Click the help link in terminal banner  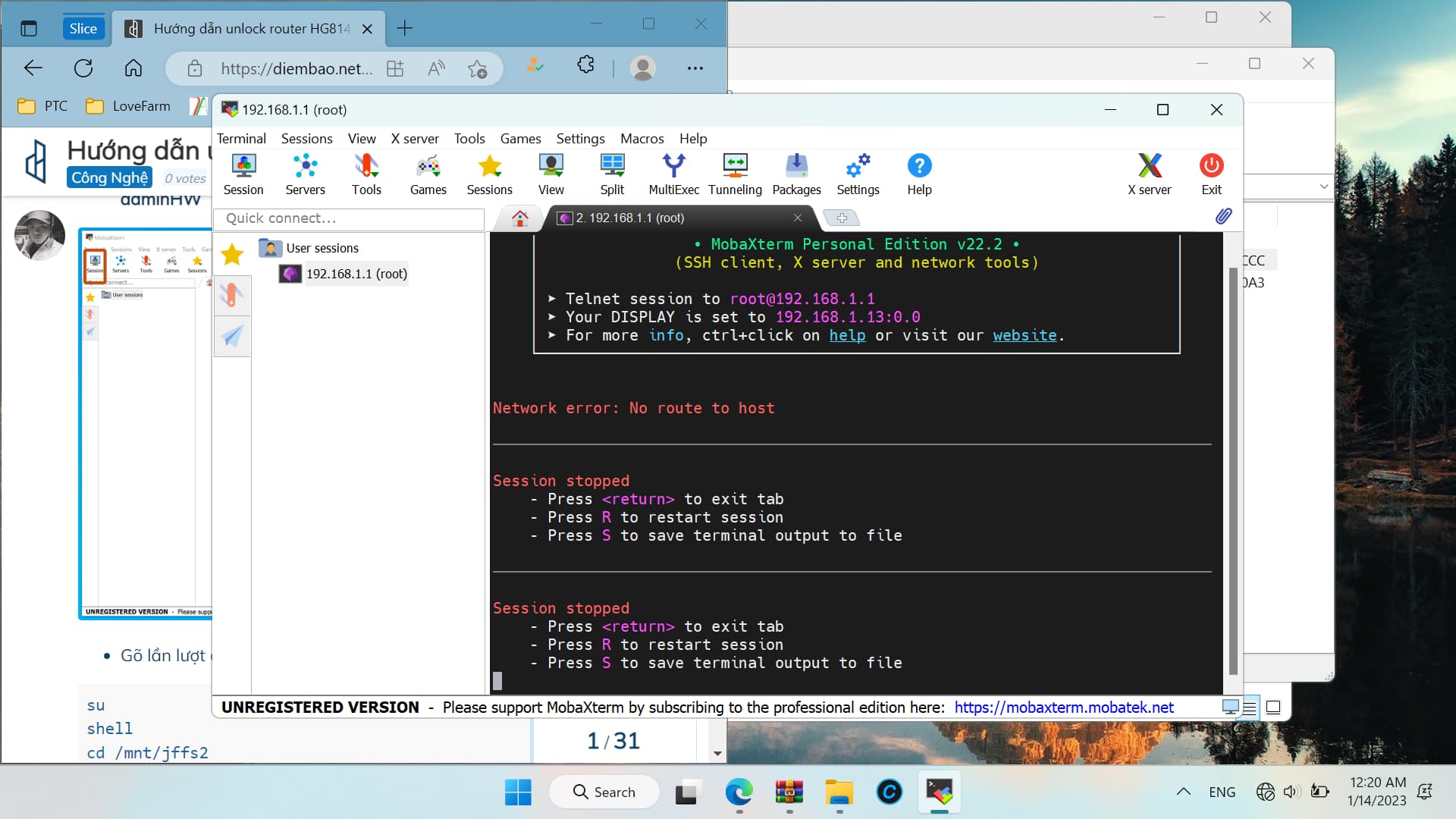(847, 335)
